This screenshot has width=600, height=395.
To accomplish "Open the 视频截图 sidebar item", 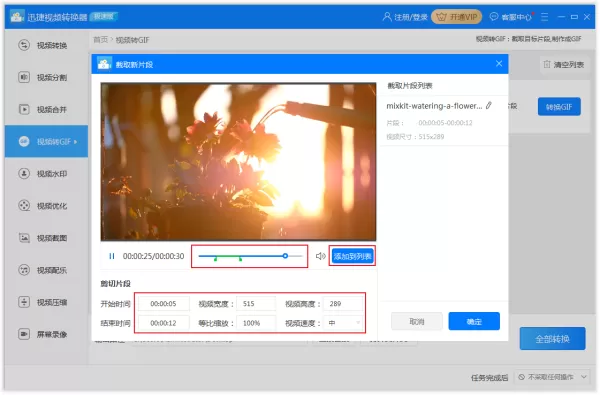I will [46, 238].
